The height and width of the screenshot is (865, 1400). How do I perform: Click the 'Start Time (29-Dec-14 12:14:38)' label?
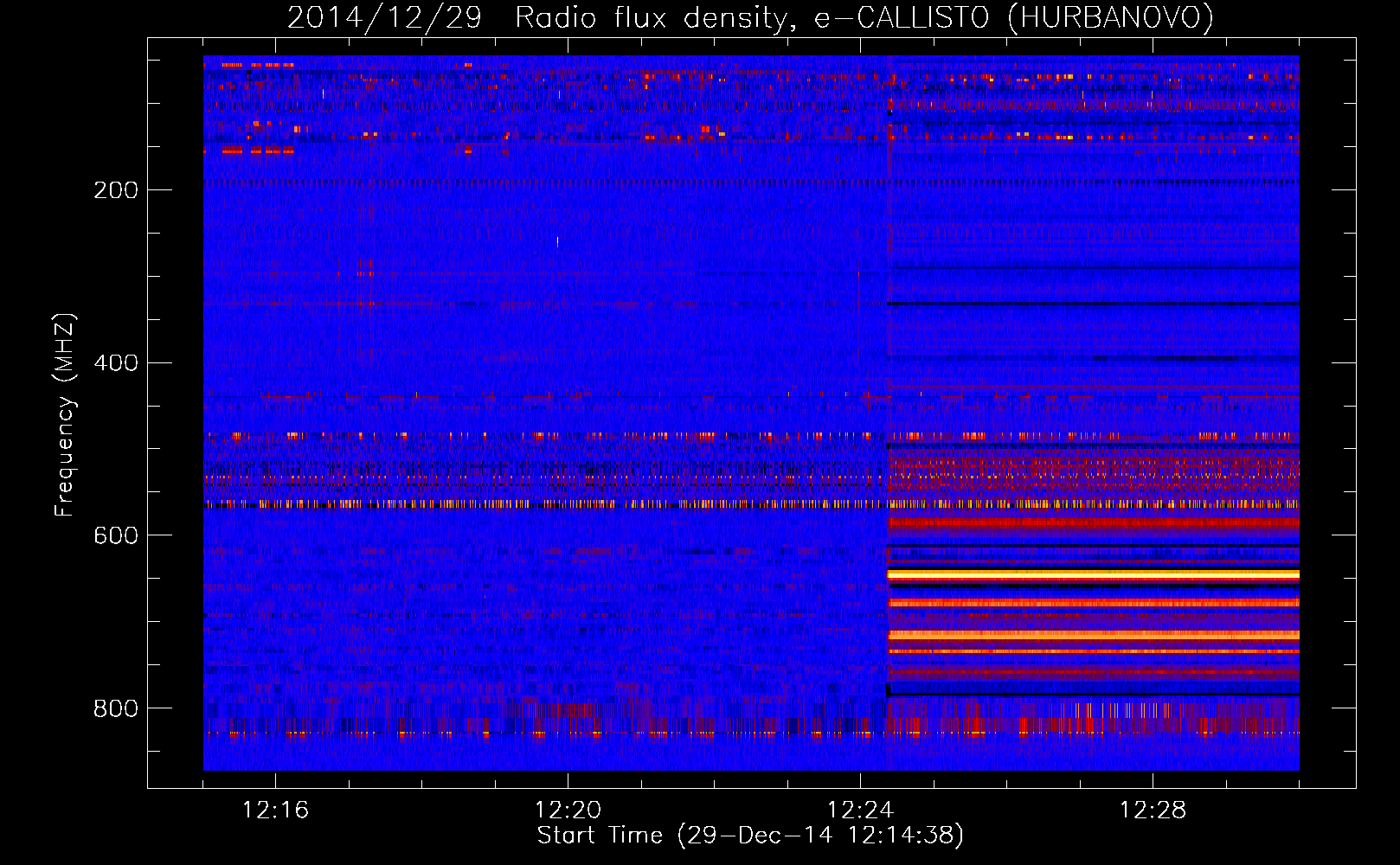750,836
